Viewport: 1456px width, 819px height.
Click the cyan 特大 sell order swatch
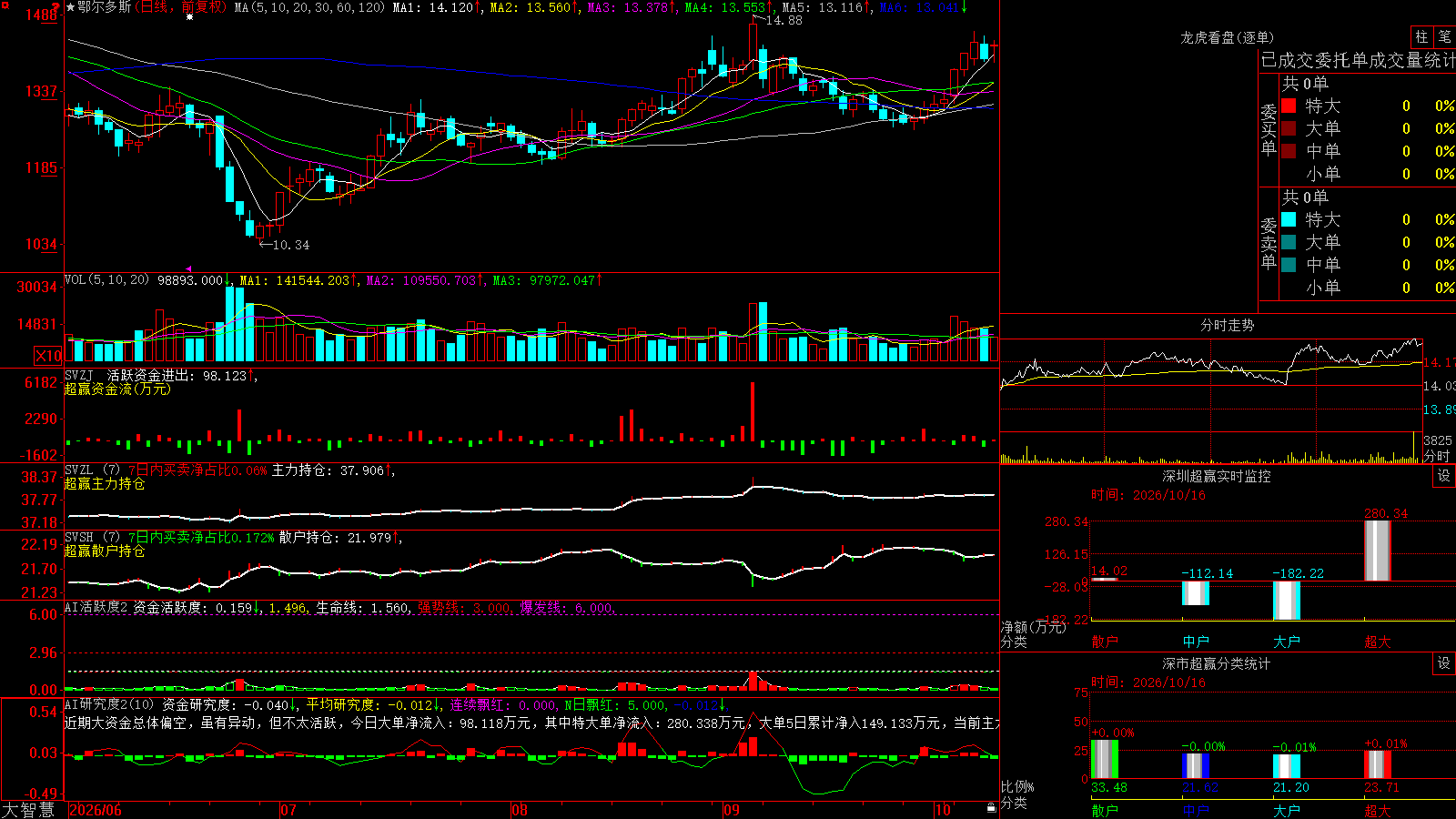(1289, 219)
